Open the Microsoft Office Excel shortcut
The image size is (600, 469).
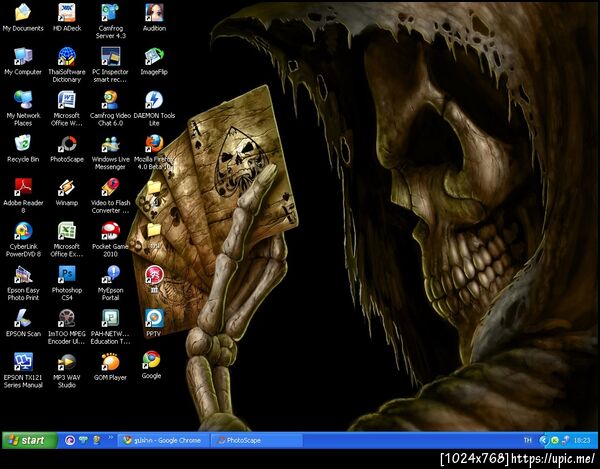click(x=67, y=239)
